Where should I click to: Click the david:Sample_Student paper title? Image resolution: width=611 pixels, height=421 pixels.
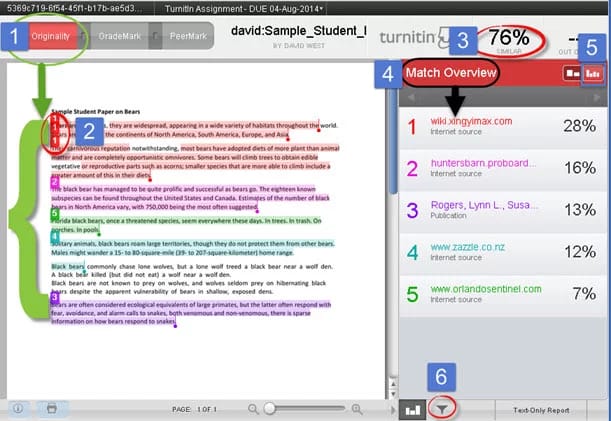298,31
